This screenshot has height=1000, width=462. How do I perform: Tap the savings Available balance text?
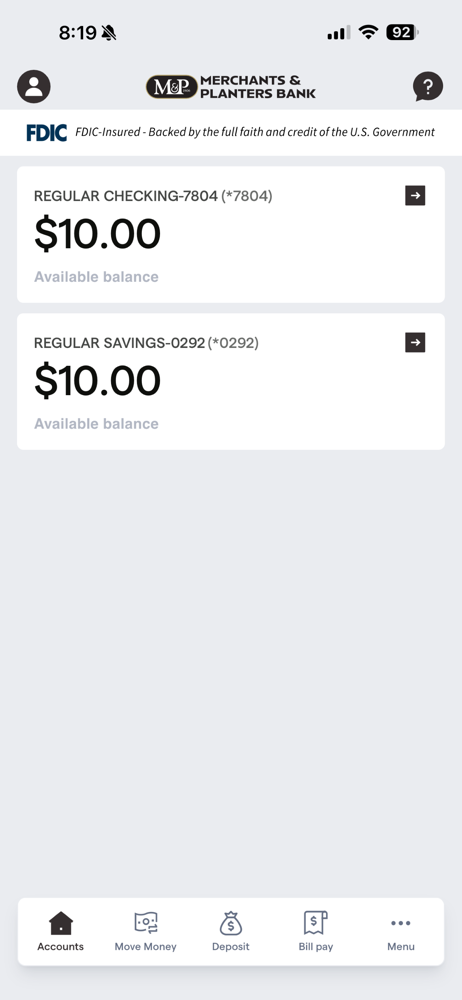pos(96,423)
